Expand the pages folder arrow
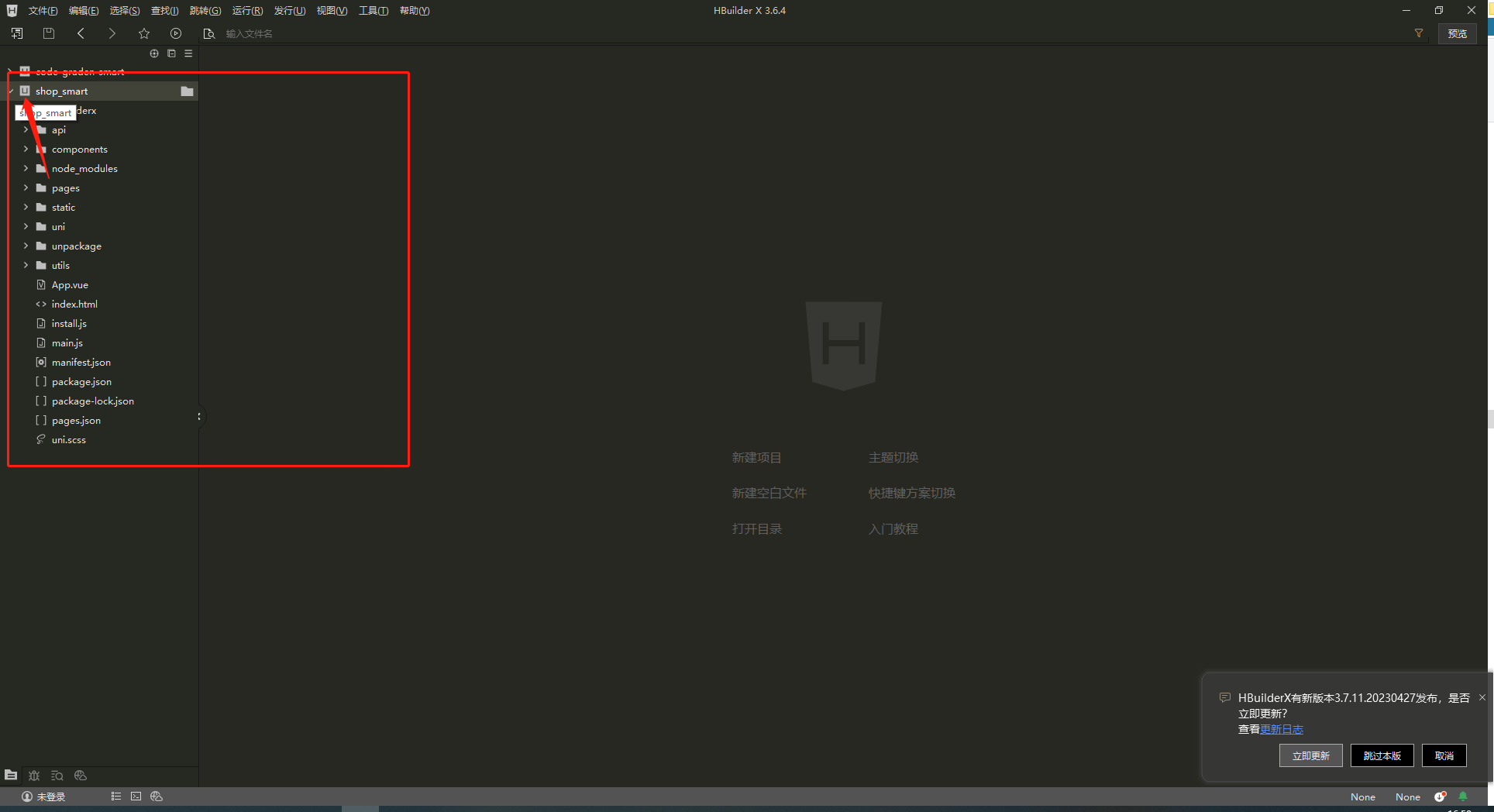This screenshot has width=1494, height=812. [x=26, y=188]
